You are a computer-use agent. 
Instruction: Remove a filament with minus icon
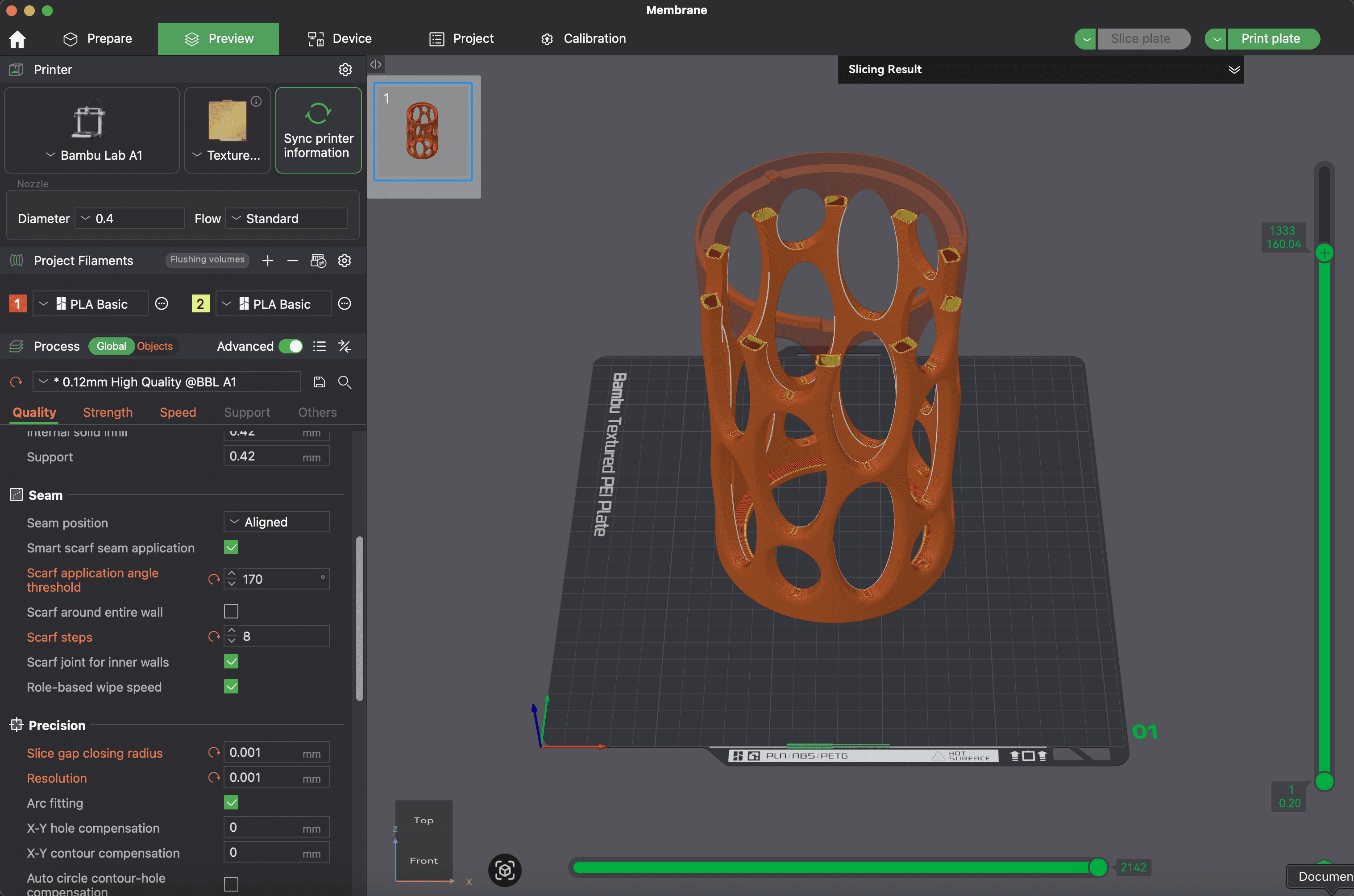(x=293, y=261)
